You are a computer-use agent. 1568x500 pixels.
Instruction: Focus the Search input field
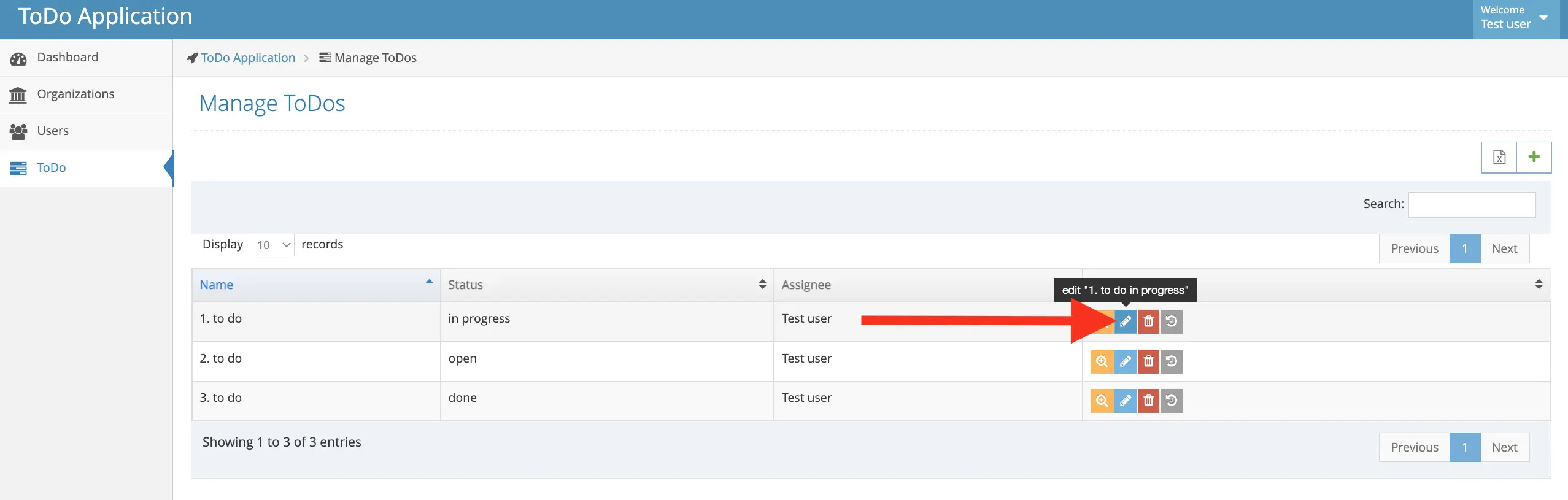click(1472, 204)
